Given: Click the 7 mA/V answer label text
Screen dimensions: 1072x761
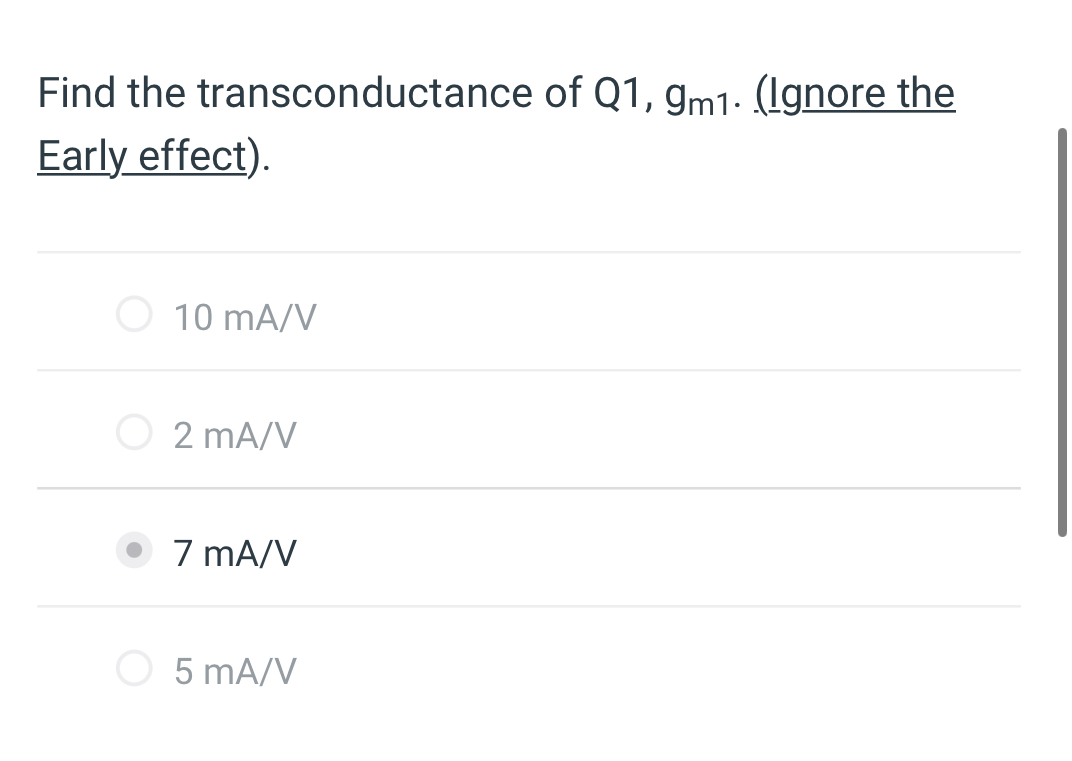Looking at the screenshot, I should click(x=235, y=552).
